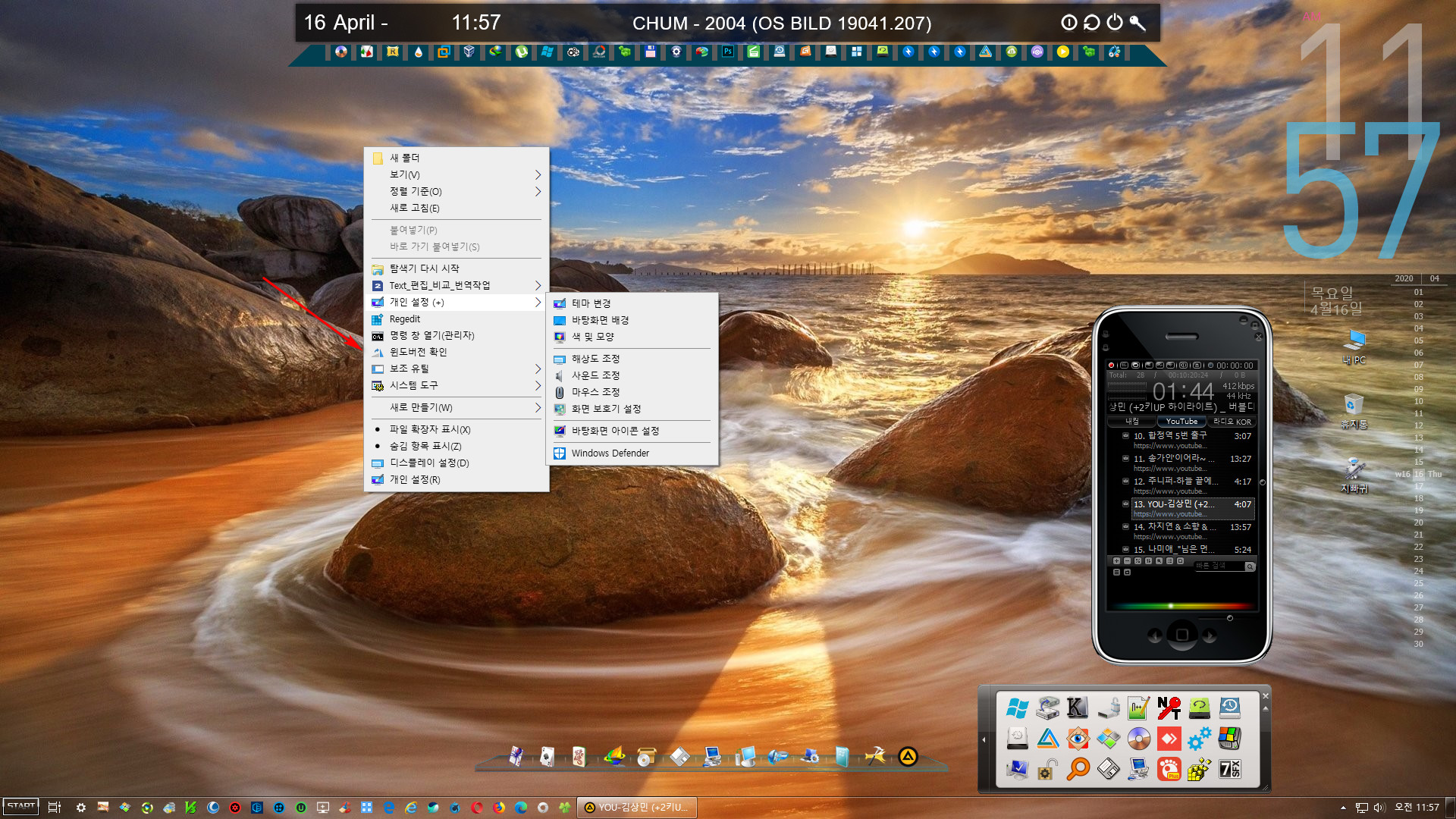Click the VirtualBox cube icon in the top dock

(469, 52)
